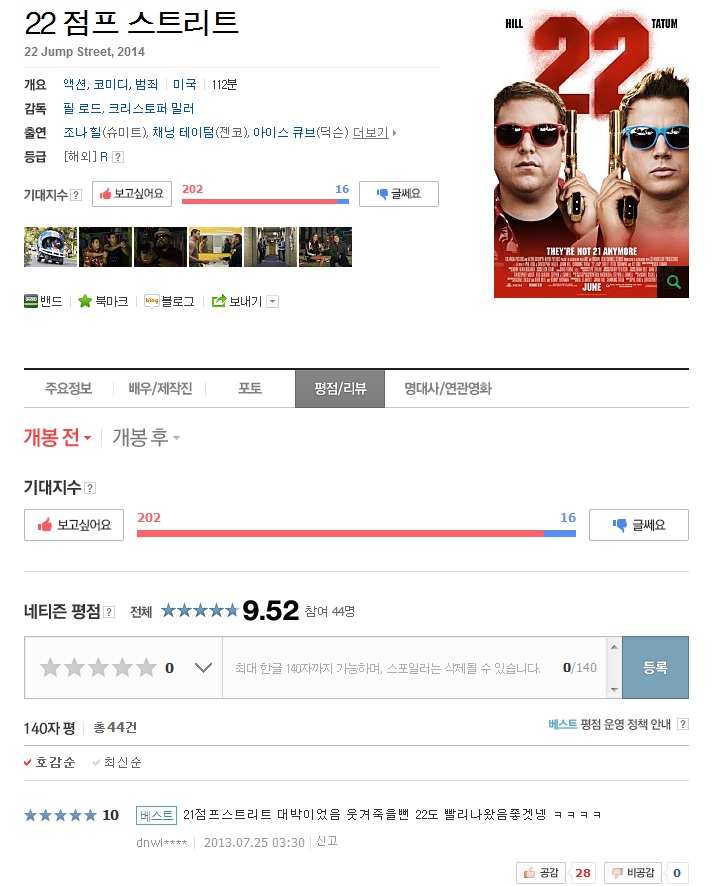The image size is (717, 886).
Task: Share via the Band icon
Action: point(31,301)
